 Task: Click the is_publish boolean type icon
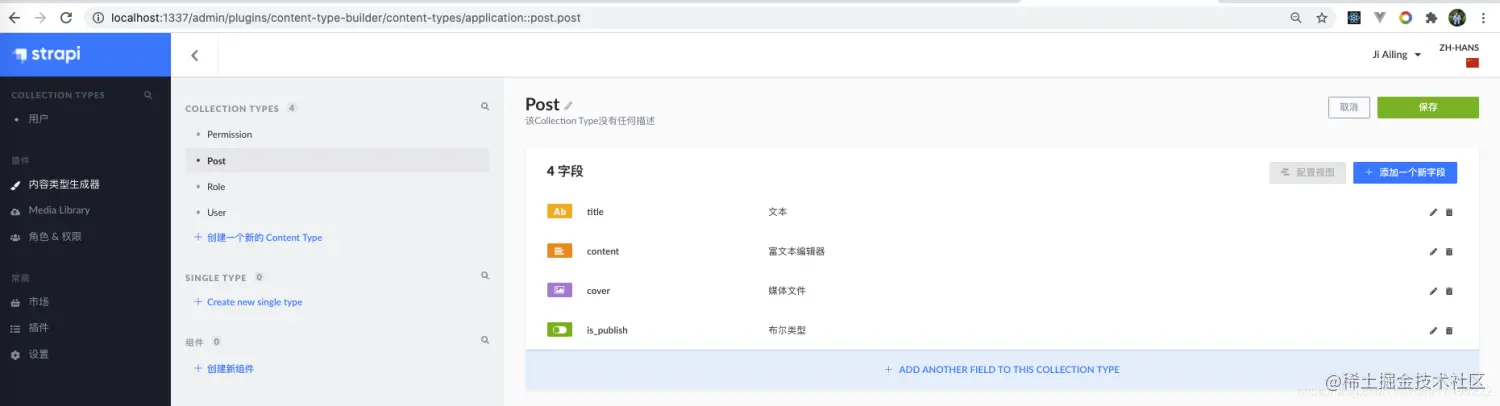559,330
